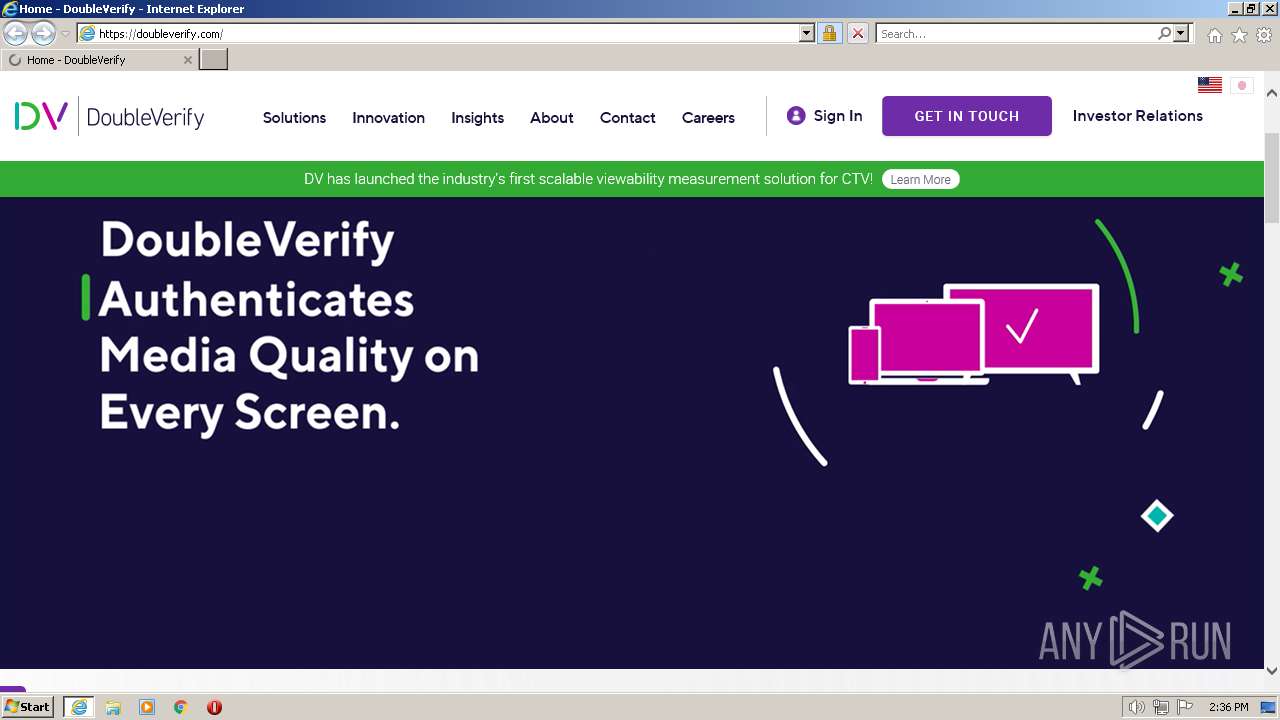1280x720 pixels.
Task: Open Chrome taskbar icon
Action: click(180, 707)
